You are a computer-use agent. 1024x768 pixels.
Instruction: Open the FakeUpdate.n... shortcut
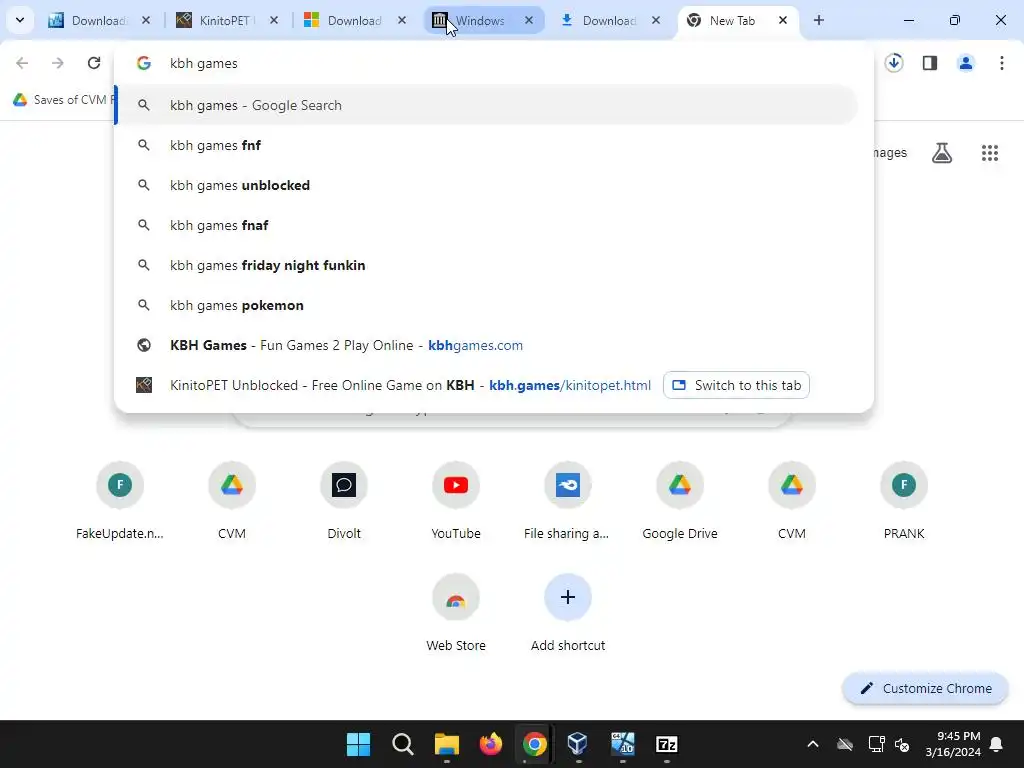tap(120, 502)
